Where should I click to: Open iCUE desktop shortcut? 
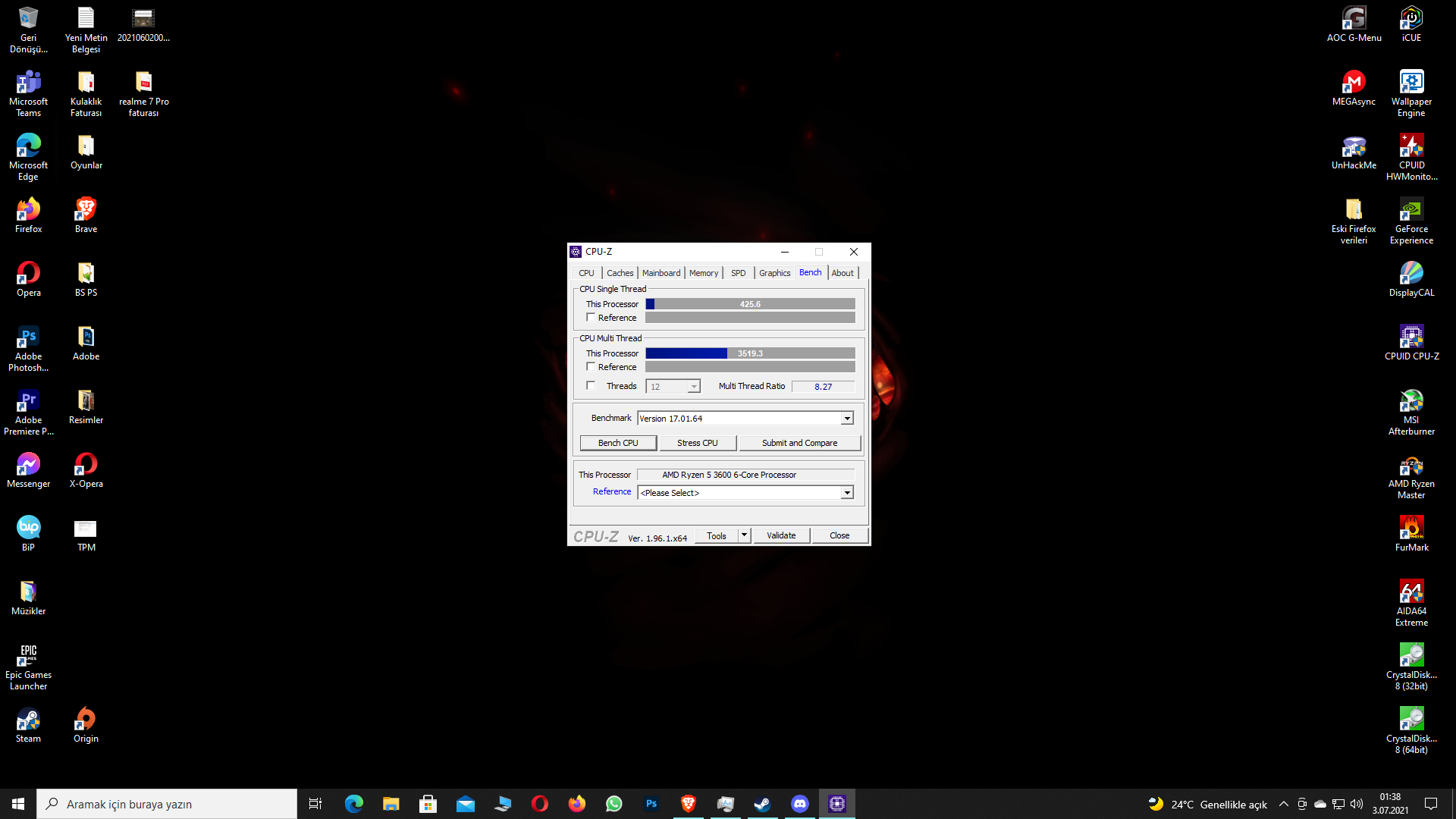click(x=1411, y=24)
